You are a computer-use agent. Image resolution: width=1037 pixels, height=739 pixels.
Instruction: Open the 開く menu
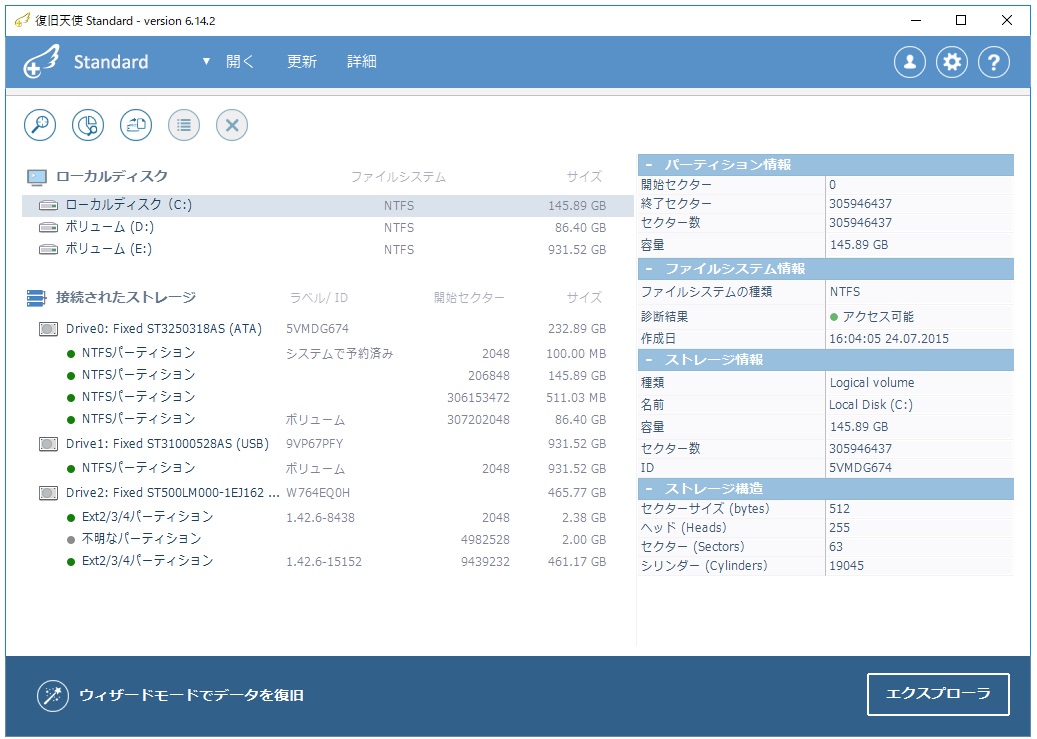coord(239,62)
